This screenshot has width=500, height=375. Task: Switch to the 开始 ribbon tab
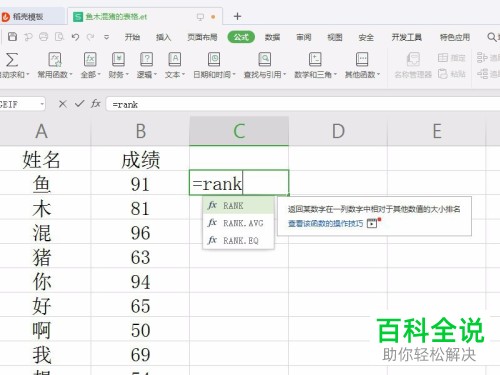coord(132,37)
